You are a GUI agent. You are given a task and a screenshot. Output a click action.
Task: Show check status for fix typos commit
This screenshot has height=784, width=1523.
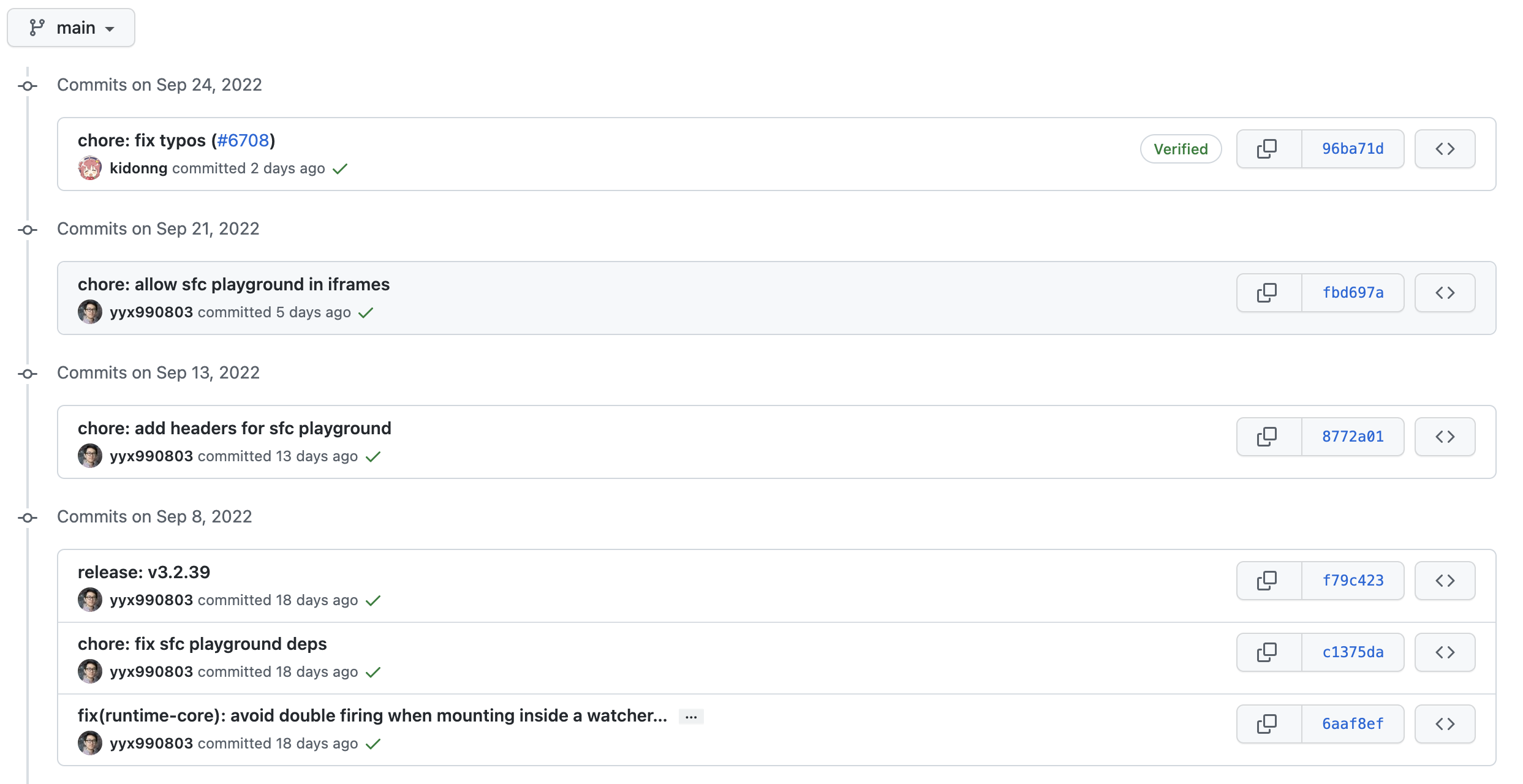coord(340,168)
